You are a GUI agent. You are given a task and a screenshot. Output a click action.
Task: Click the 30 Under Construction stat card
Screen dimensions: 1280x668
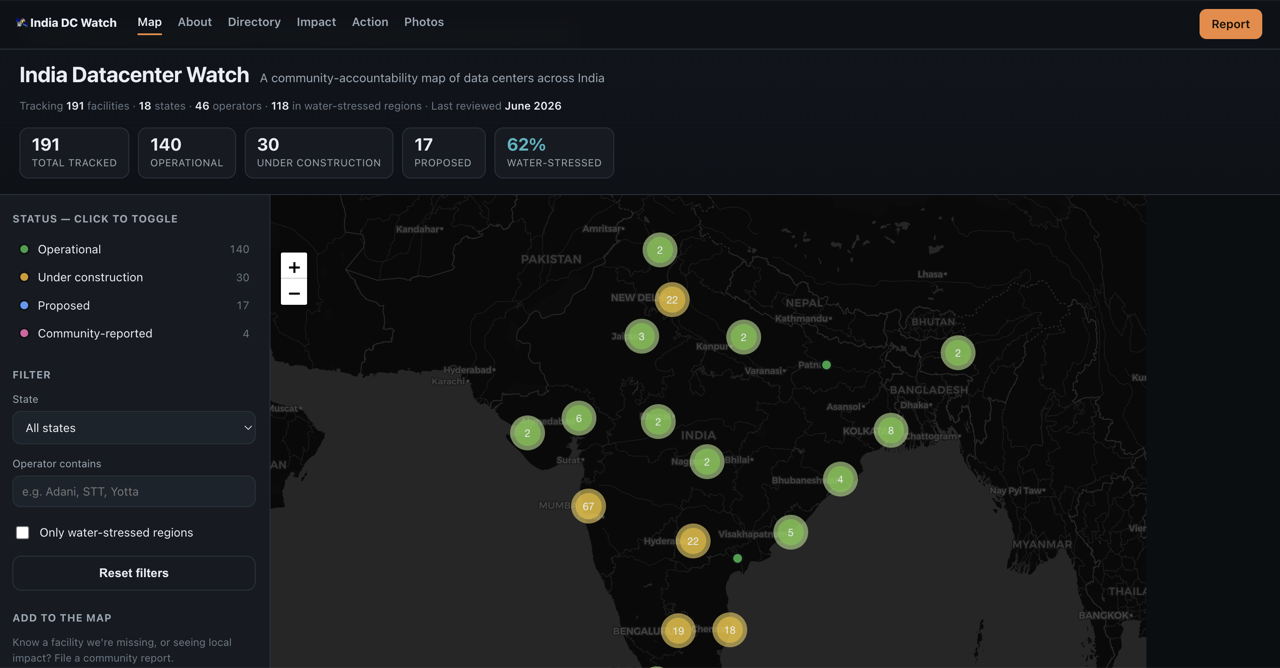(x=319, y=152)
